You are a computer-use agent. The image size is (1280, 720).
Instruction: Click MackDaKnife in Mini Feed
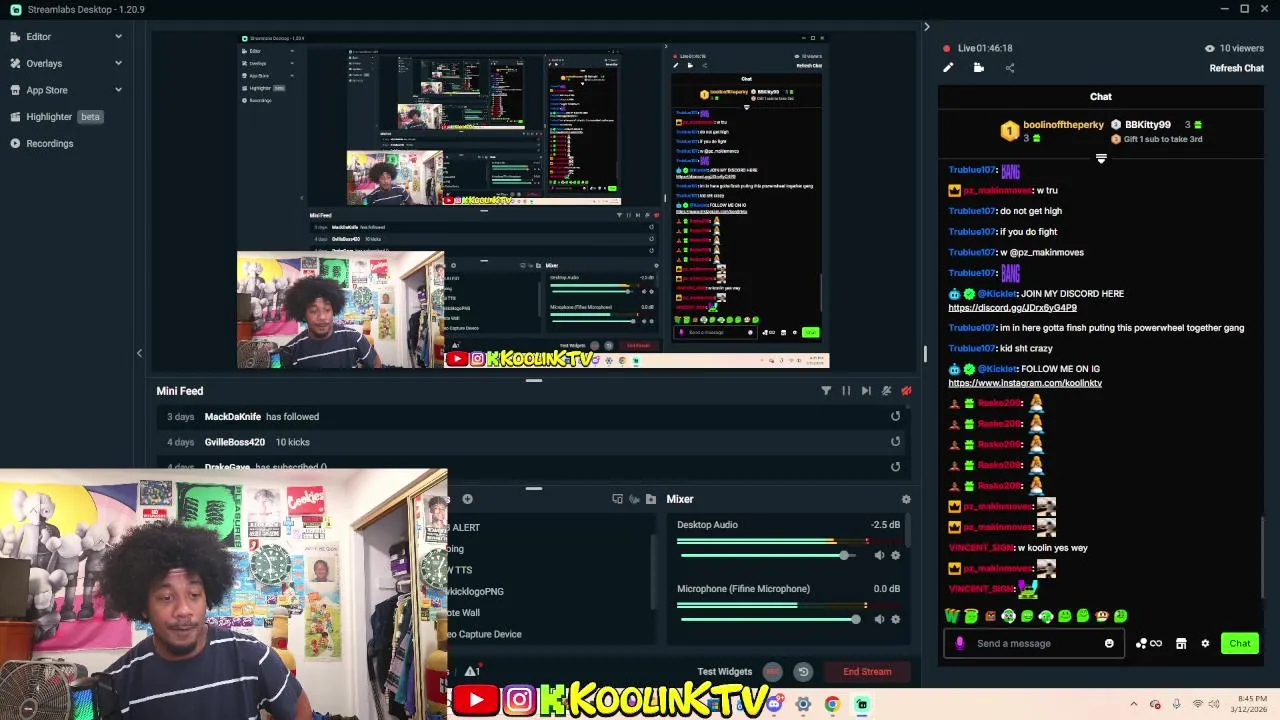(x=233, y=416)
